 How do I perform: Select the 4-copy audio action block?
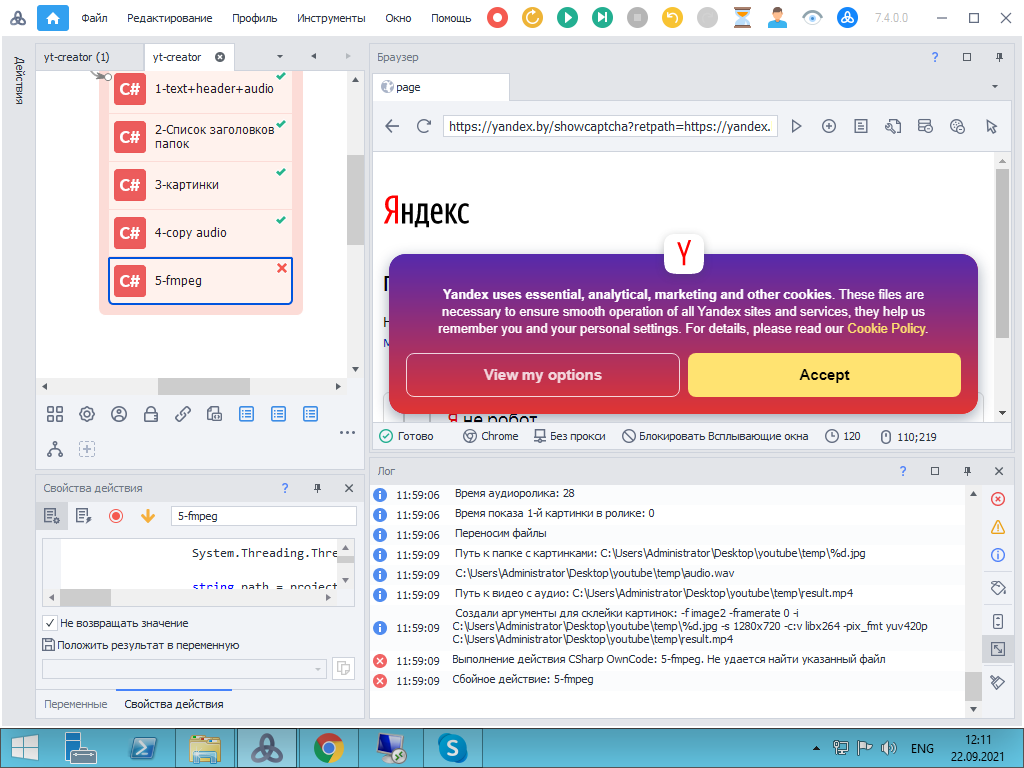[x=200, y=232]
